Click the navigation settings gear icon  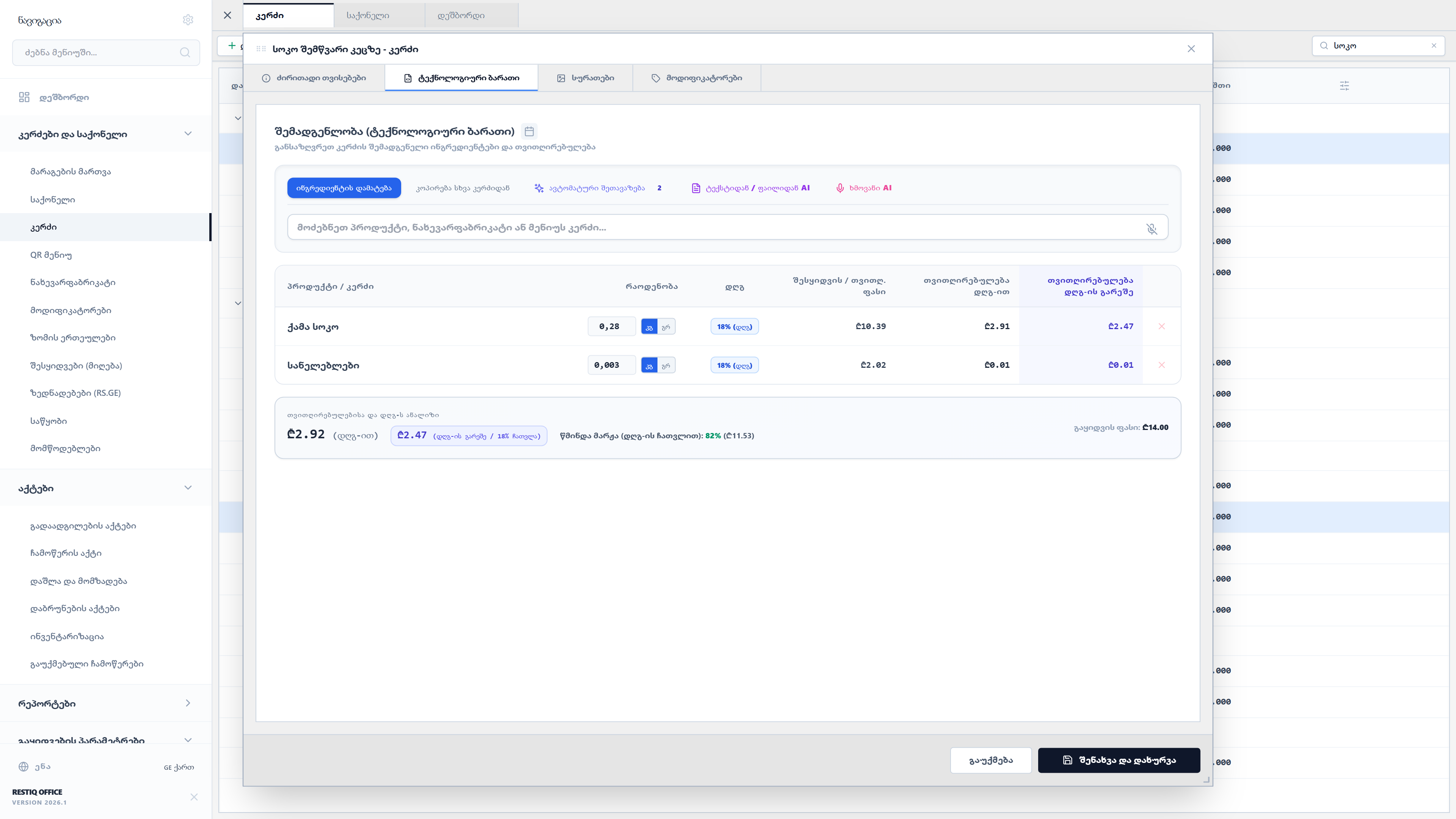coord(188,20)
